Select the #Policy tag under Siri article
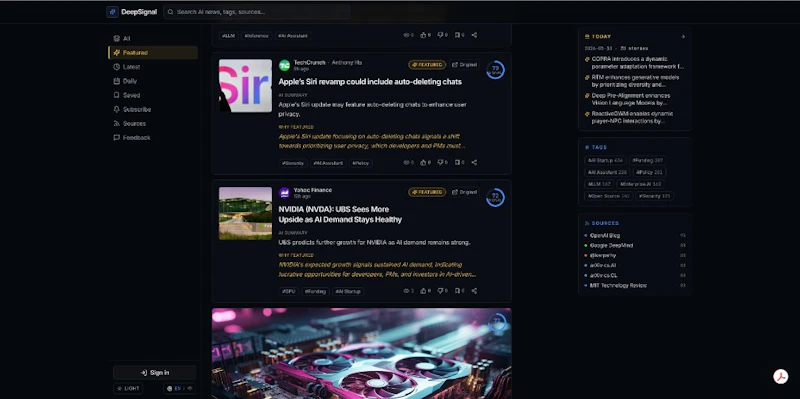 point(361,163)
